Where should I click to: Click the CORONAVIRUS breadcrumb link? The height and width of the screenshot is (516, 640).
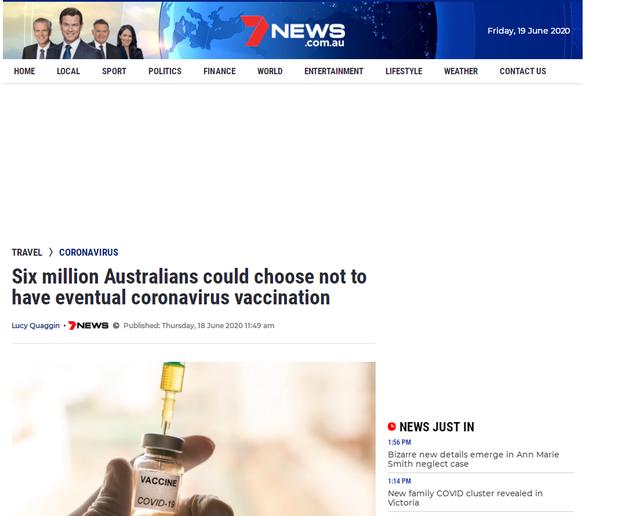click(x=89, y=252)
